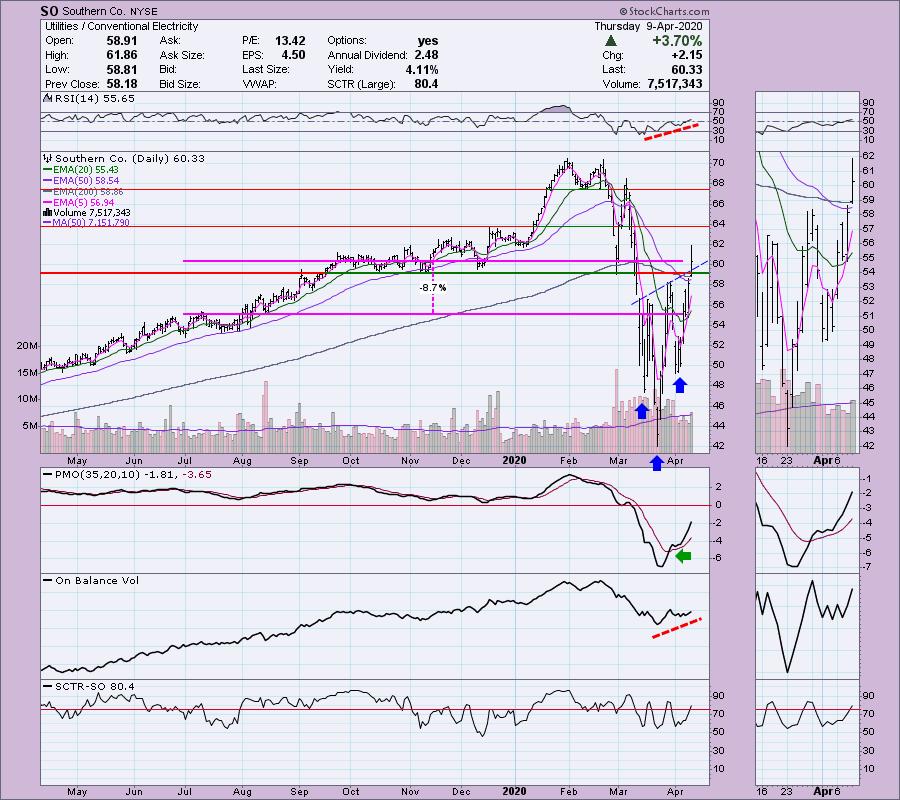Click the Low value 58.81
The width and height of the screenshot is (900, 800).
click(x=121, y=69)
